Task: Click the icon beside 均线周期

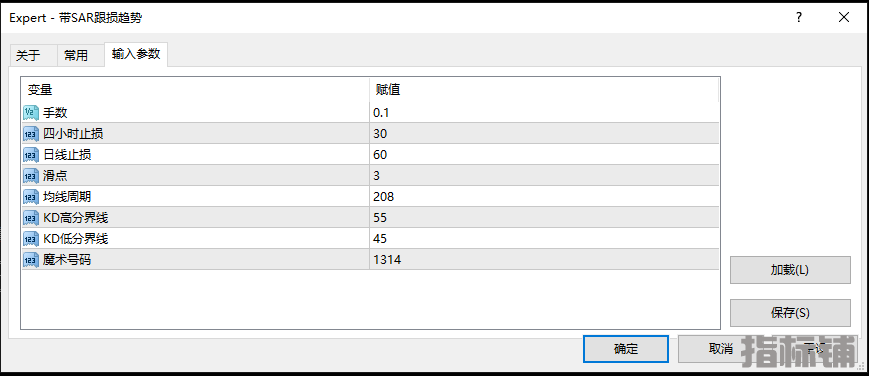Action: pos(30,197)
